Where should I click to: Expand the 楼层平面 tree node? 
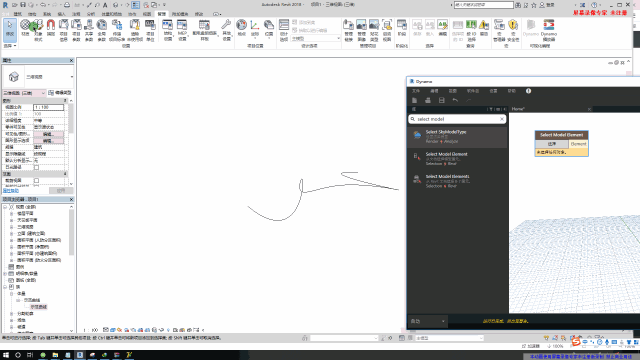point(12,213)
